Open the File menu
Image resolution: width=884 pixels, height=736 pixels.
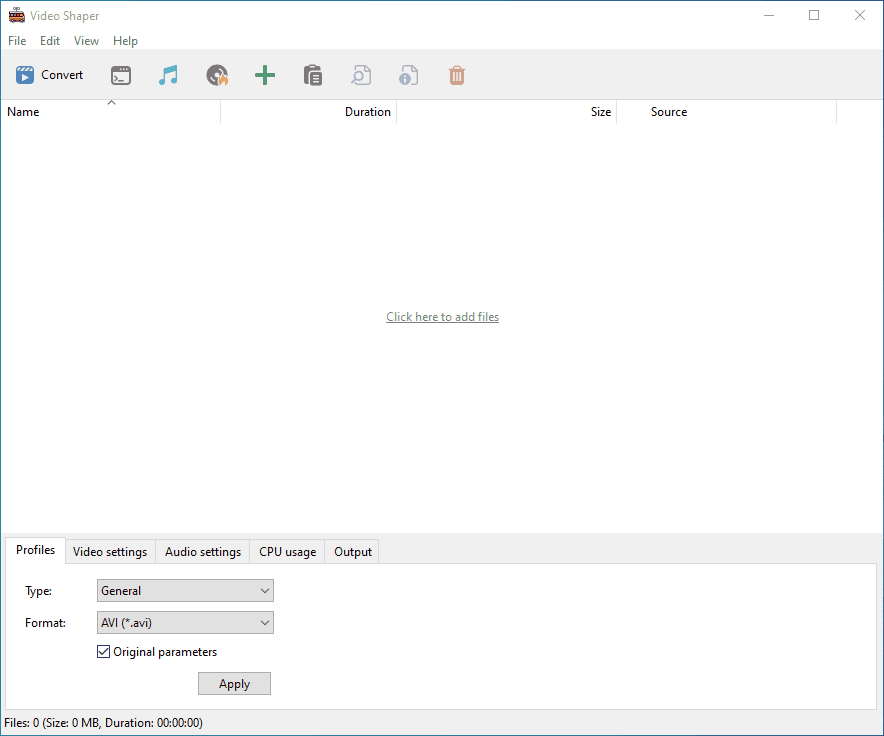pyautogui.click(x=17, y=41)
